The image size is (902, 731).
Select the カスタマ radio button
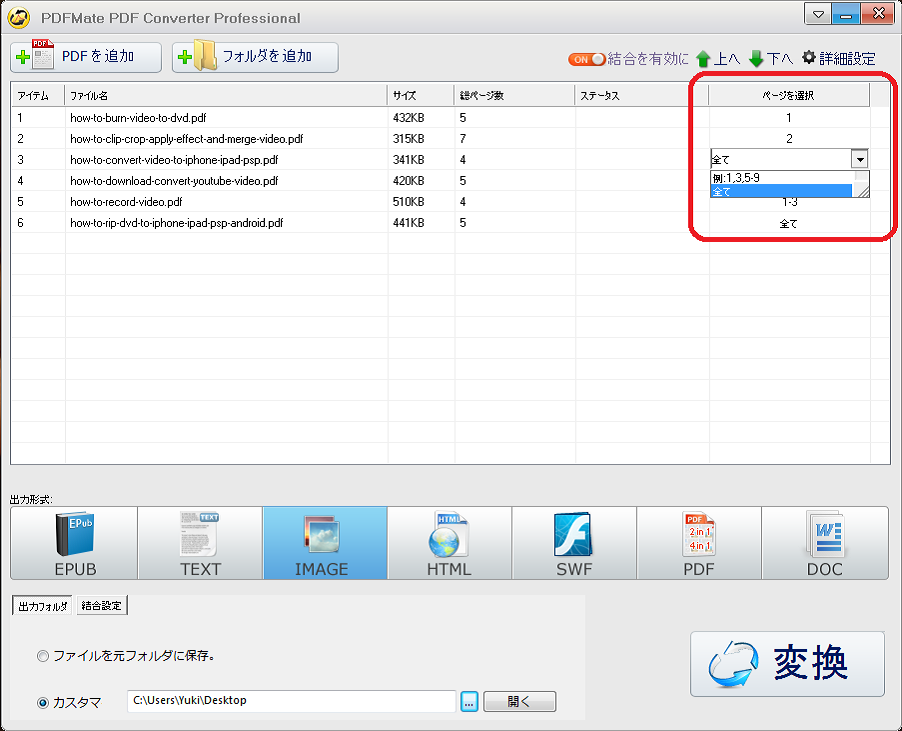point(43,703)
